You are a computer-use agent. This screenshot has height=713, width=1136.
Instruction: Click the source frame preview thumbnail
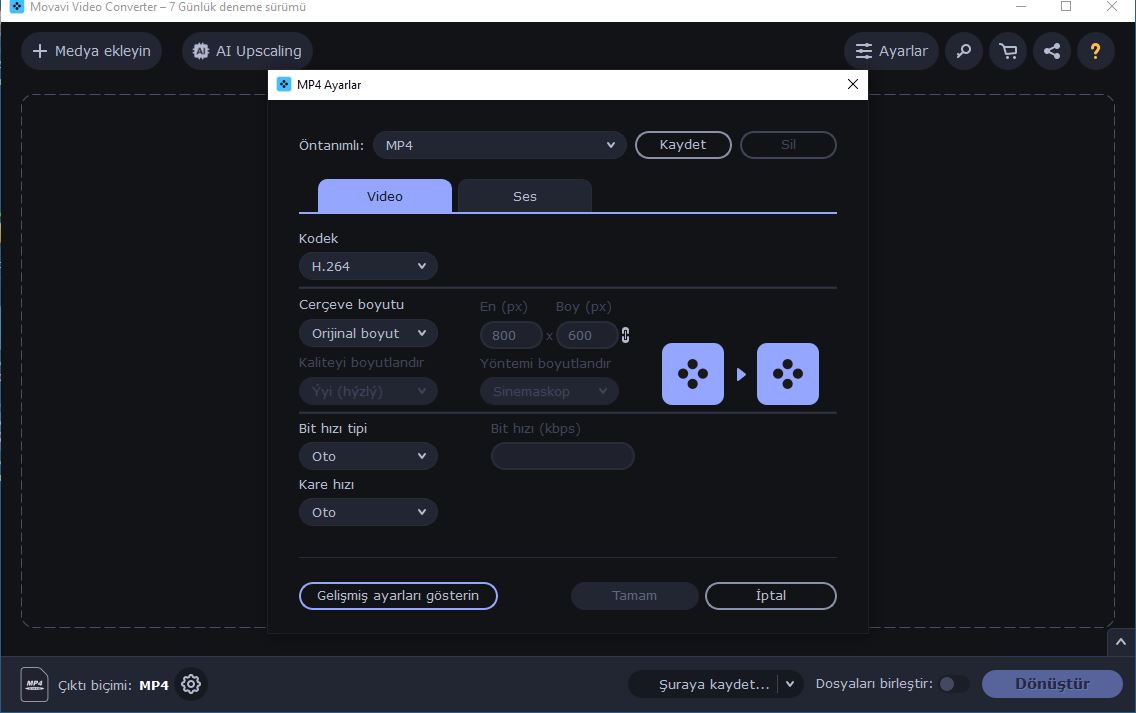(x=693, y=374)
